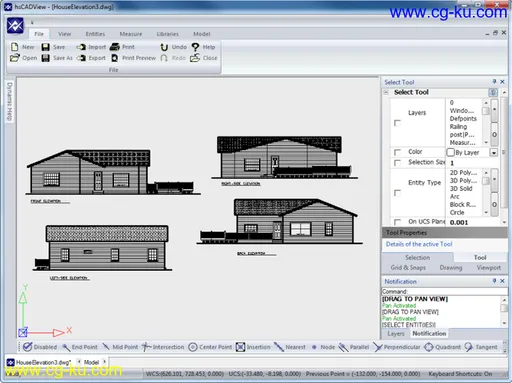Pin the Notification panel
512x383 pixels.
click(494, 281)
